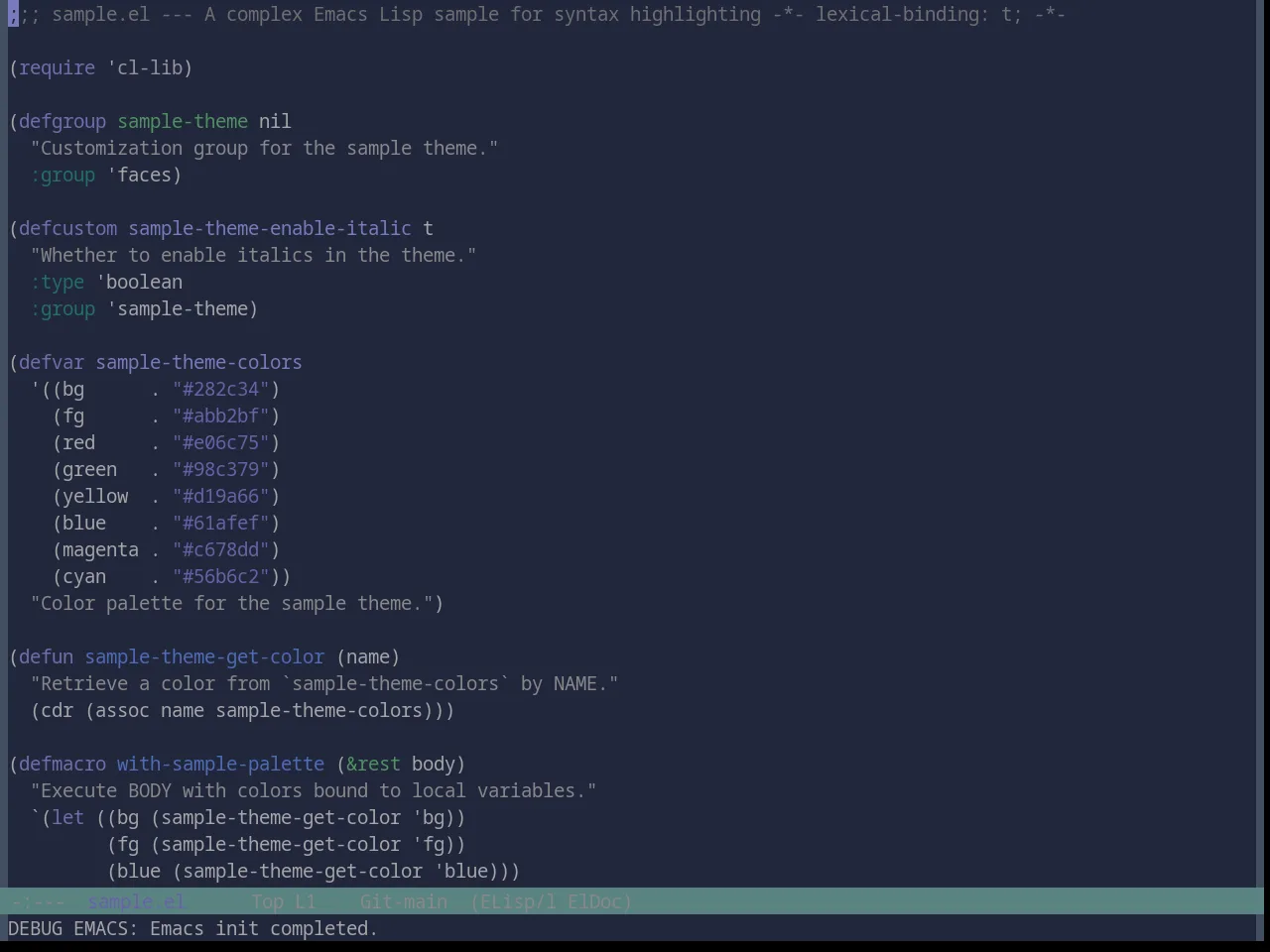Viewport: 1270px width, 952px height.
Task: Click the 'boolean' symbol
Action: (145, 282)
